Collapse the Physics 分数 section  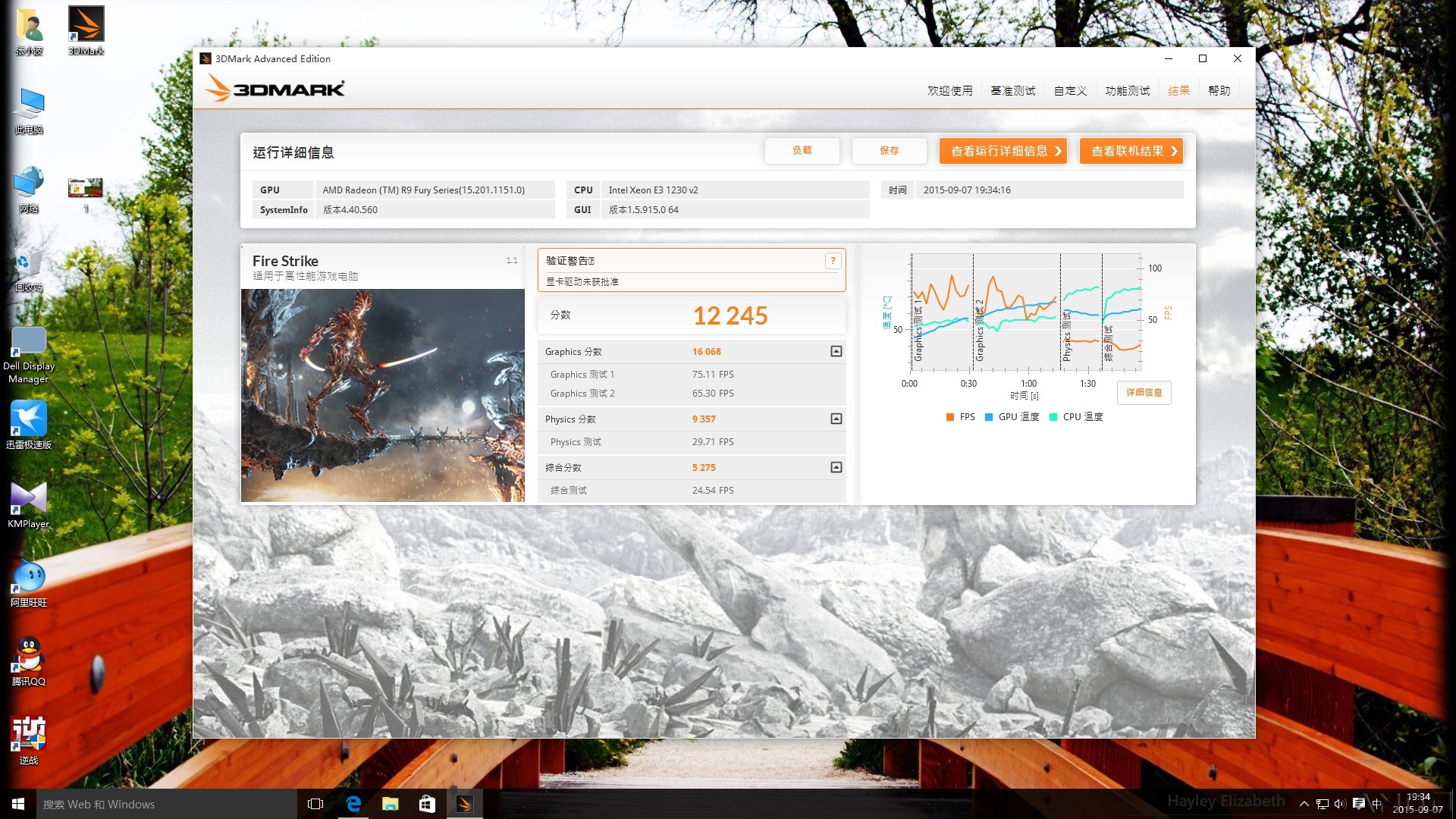coord(836,419)
